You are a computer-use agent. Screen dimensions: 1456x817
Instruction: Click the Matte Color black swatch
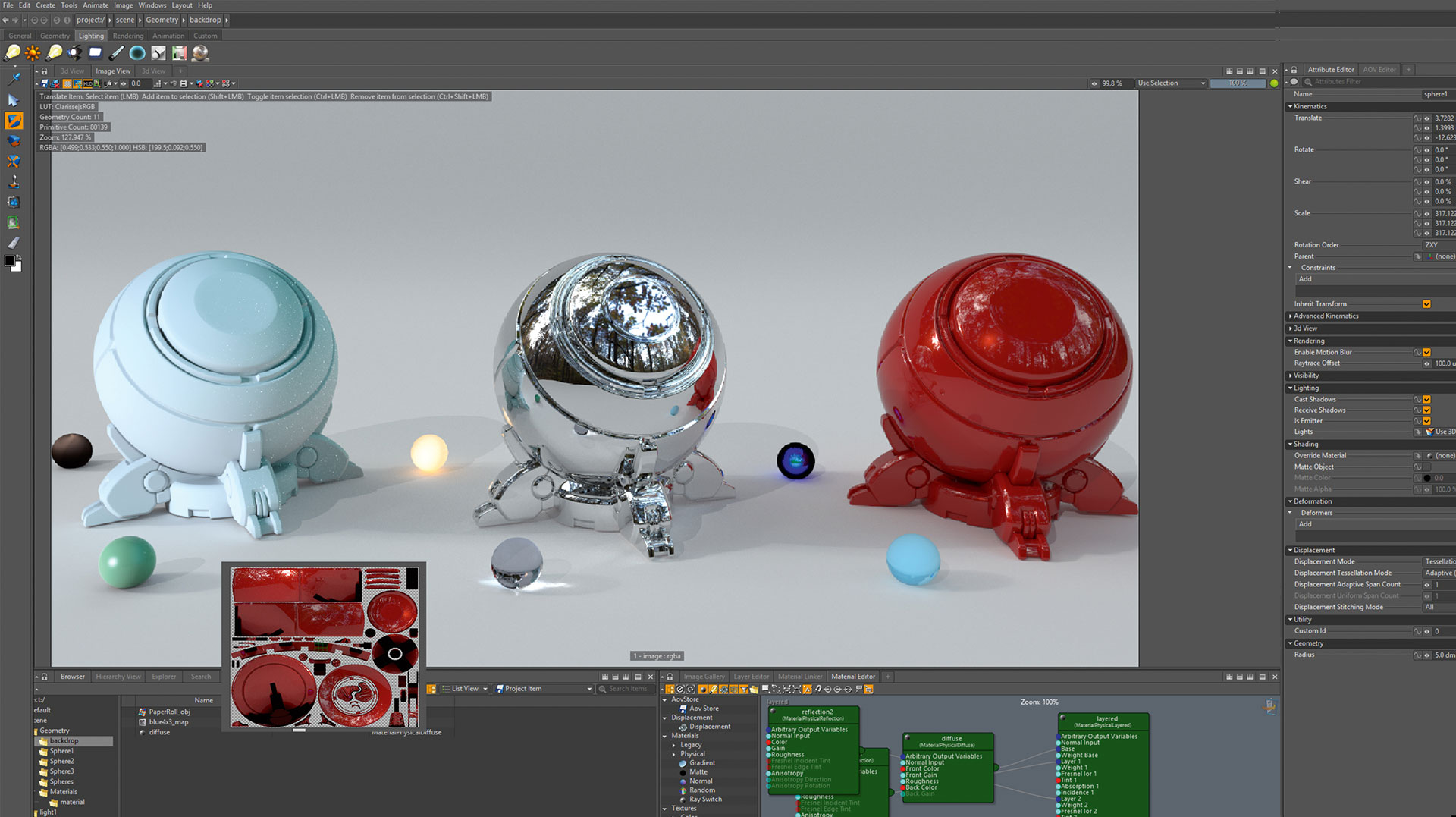click(x=1426, y=479)
